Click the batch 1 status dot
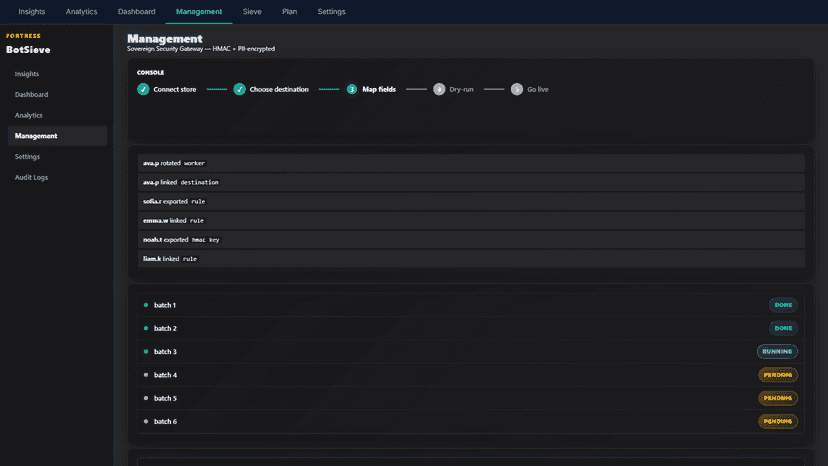 pyautogui.click(x=146, y=305)
